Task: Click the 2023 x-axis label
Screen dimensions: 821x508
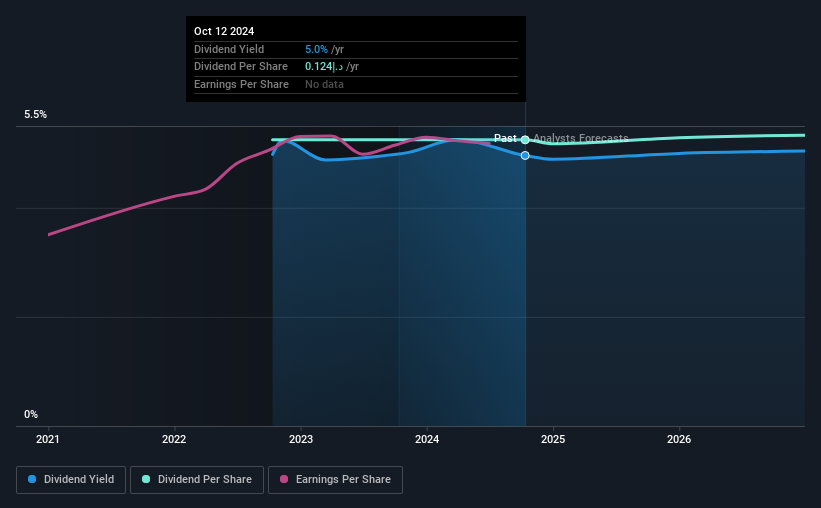Action: (301, 439)
